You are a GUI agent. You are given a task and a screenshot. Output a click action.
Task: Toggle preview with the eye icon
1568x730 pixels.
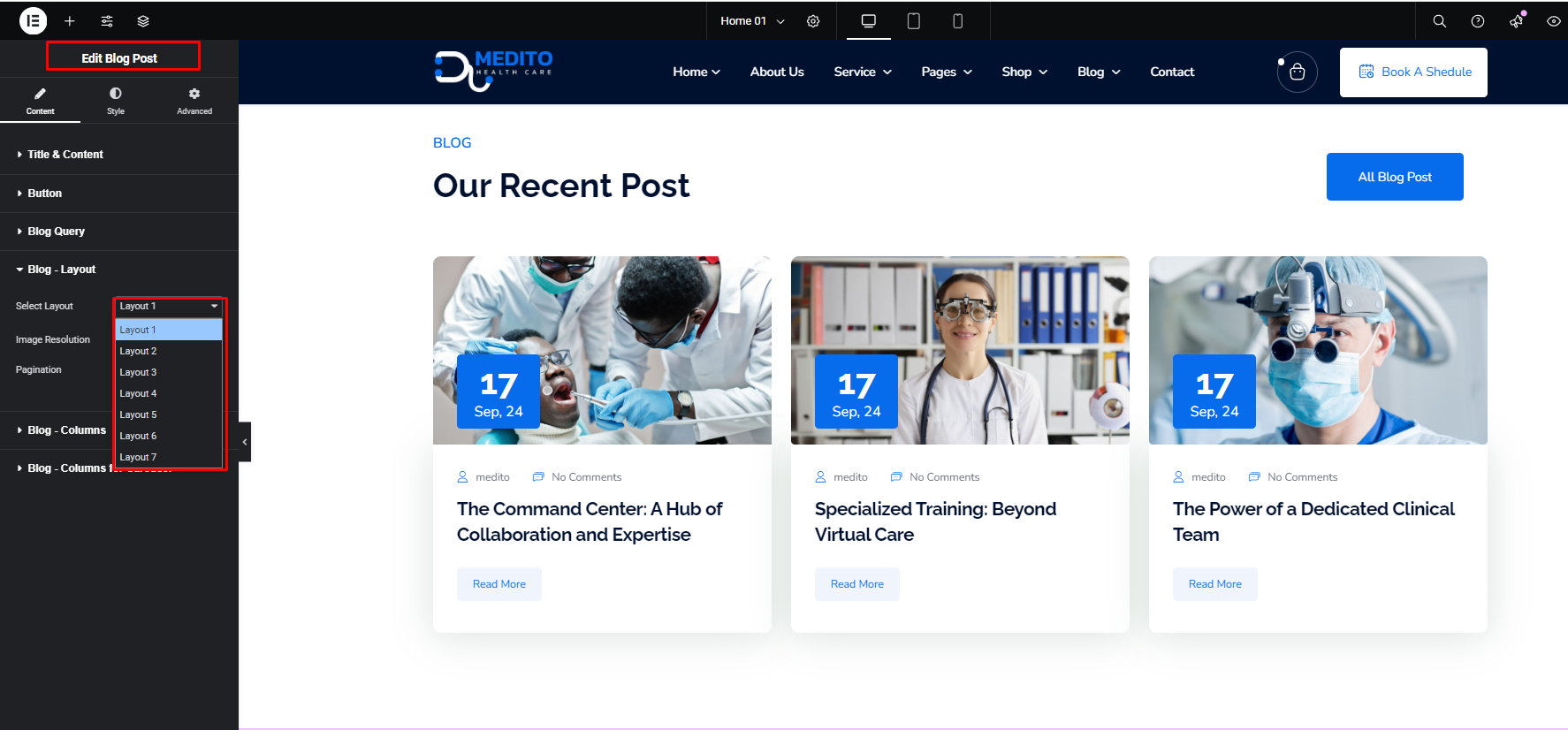click(1553, 21)
